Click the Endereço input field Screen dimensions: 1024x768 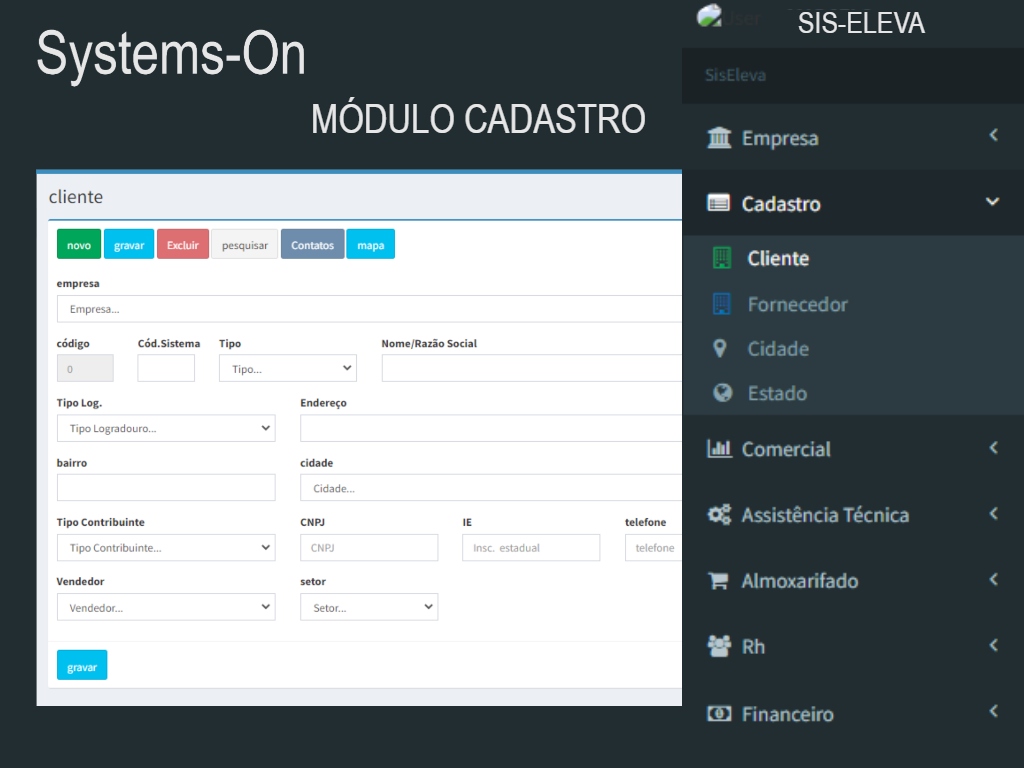tap(491, 428)
